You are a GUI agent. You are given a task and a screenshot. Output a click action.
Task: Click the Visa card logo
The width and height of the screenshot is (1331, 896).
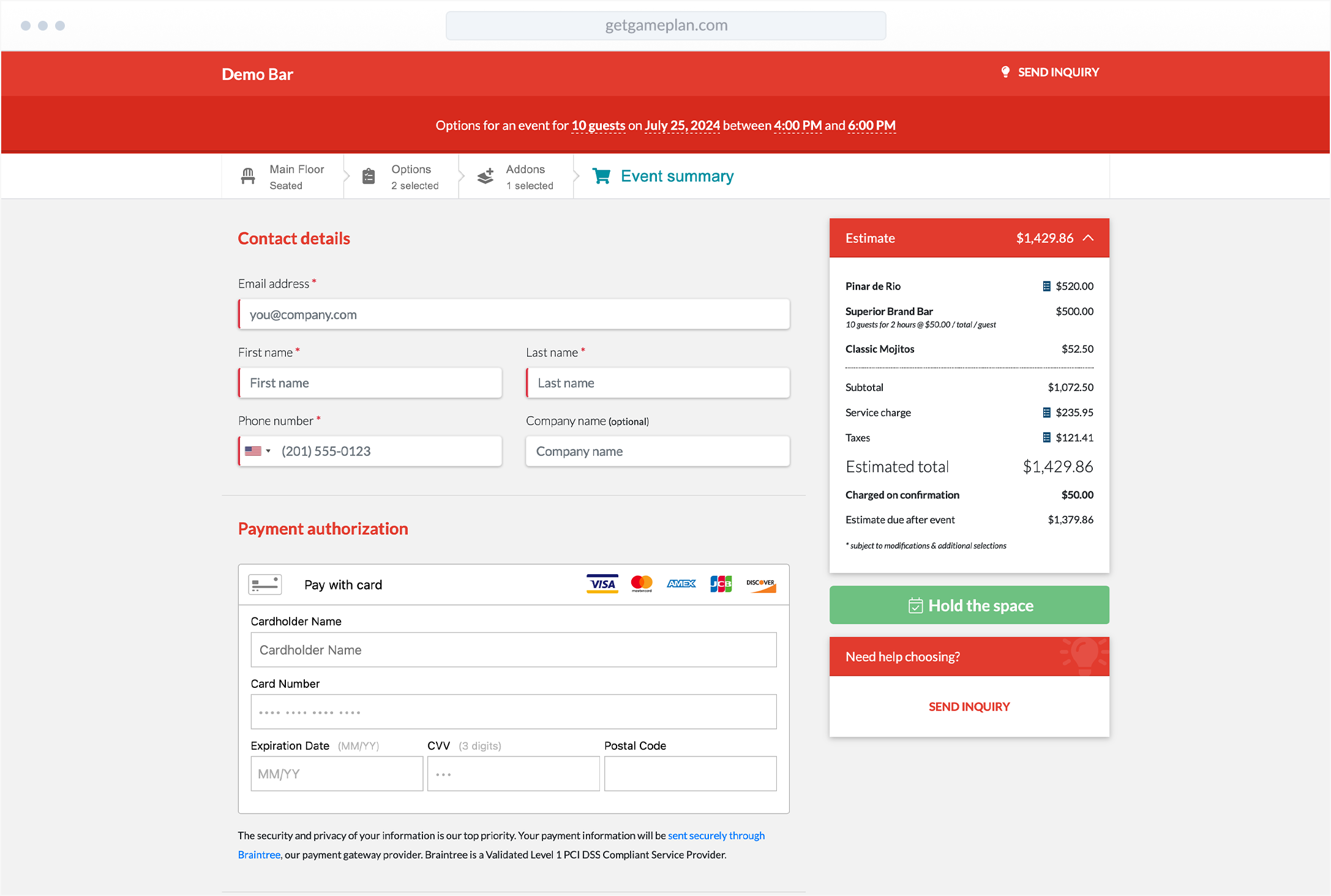pos(602,584)
